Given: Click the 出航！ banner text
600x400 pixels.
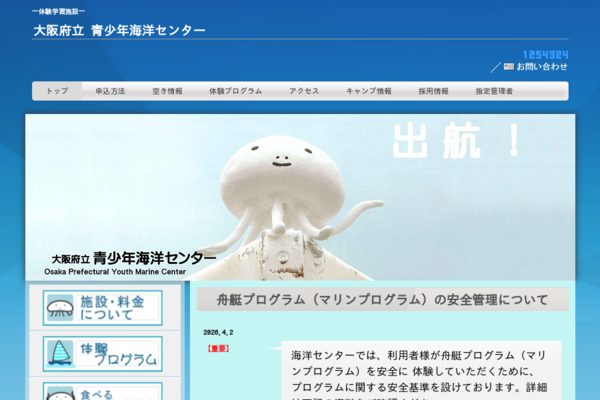Looking at the screenshot, I should (x=457, y=141).
